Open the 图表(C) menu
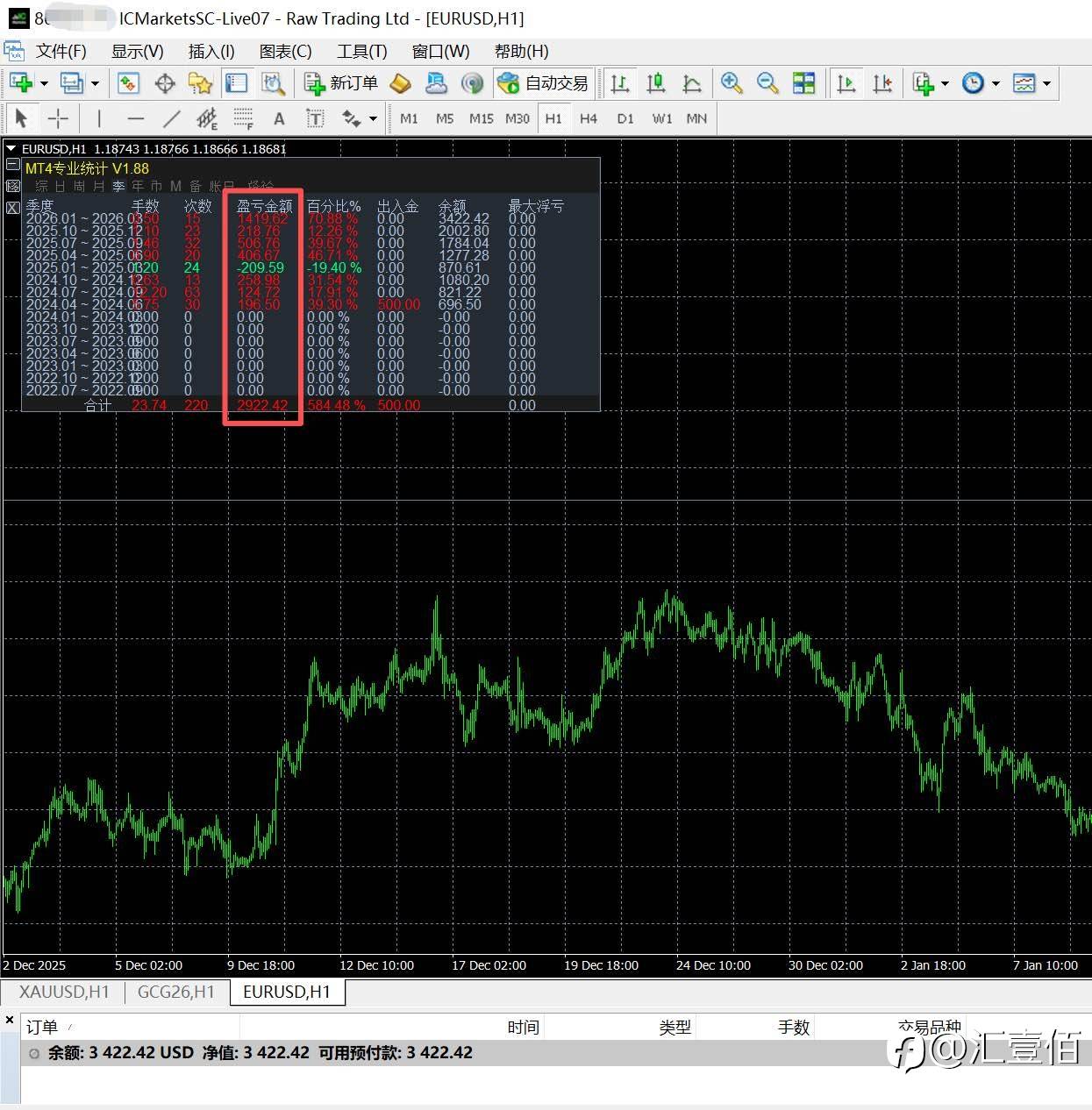 [x=286, y=51]
